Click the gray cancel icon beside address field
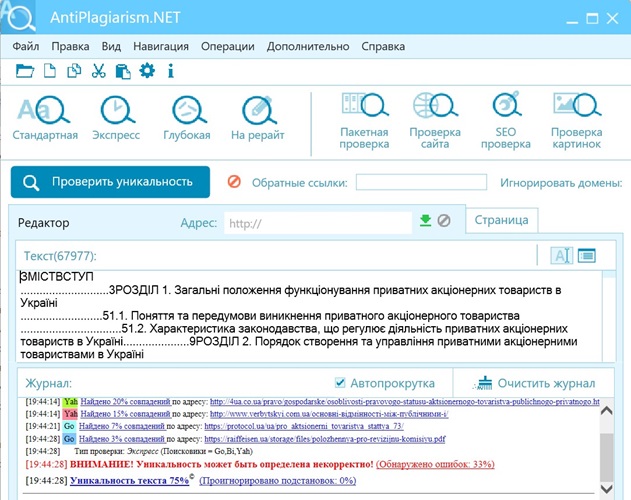Screen dimensions: 631x500 444,221
